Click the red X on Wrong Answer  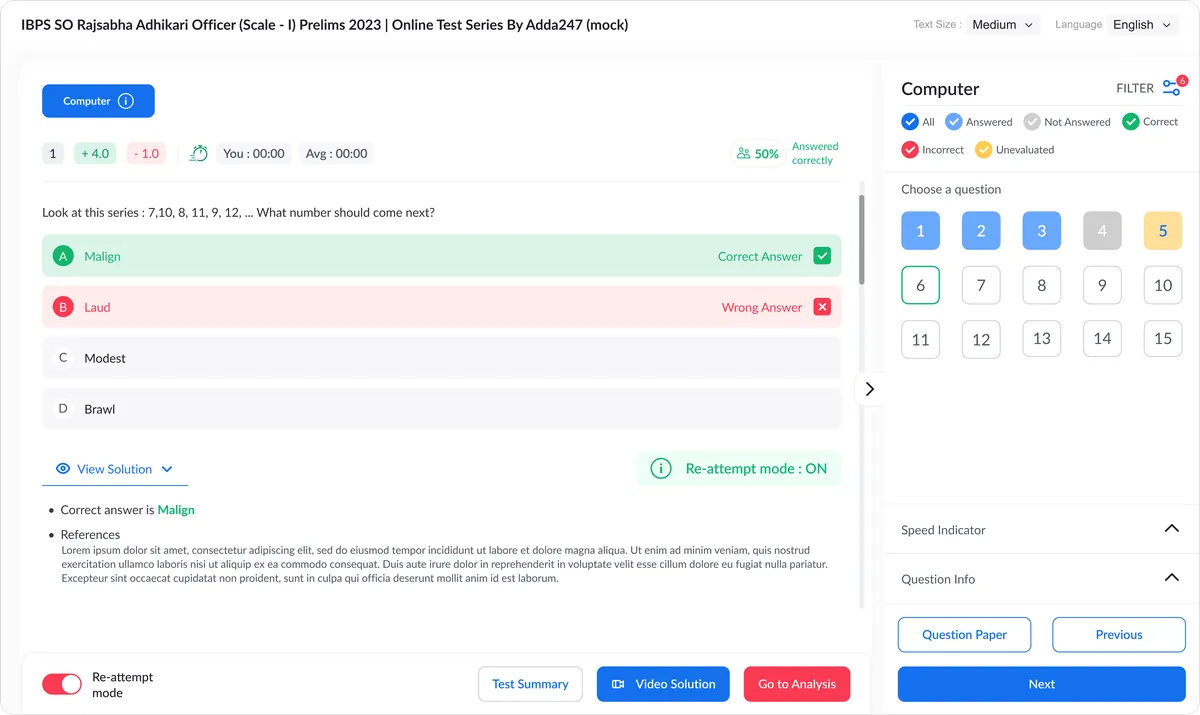coord(822,307)
